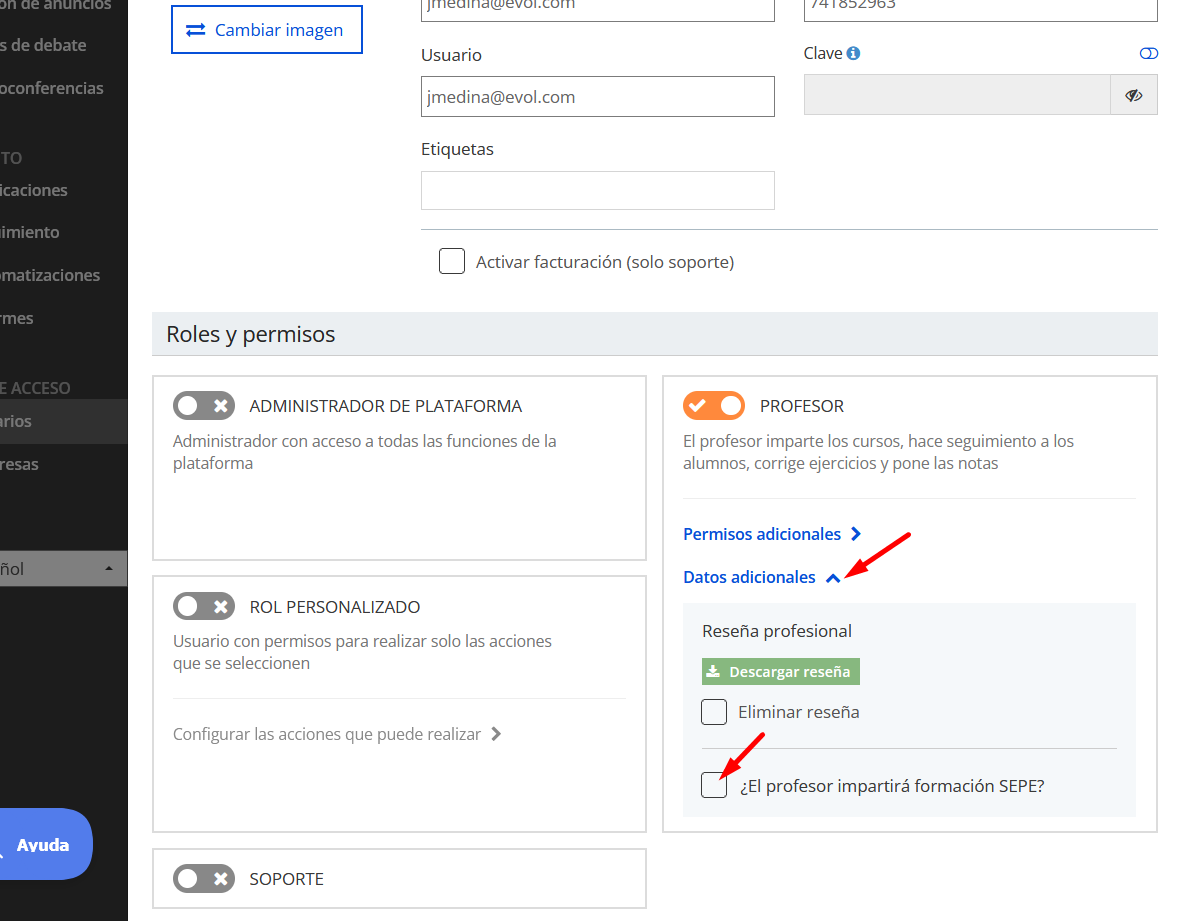Click the swap arrows on Cambiar imagen
The image size is (1179, 921).
[195, 30]
